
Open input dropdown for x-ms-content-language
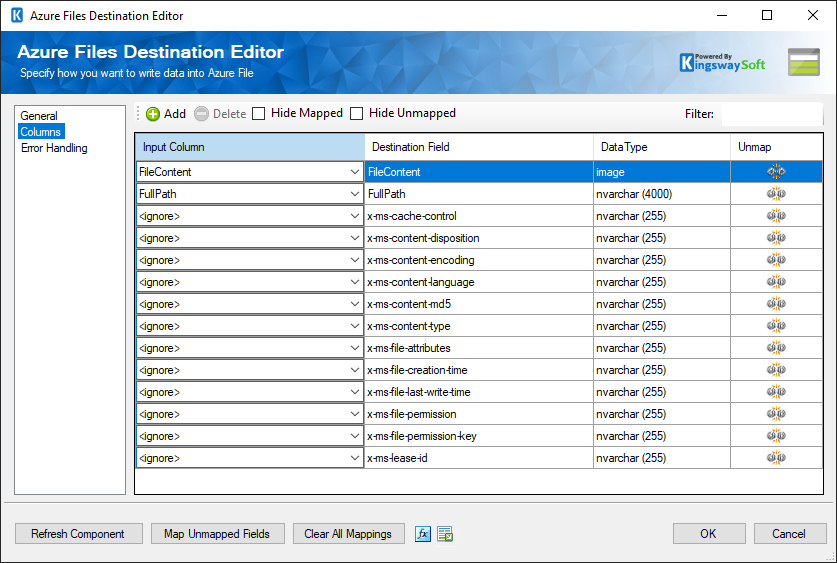[354, 282]
